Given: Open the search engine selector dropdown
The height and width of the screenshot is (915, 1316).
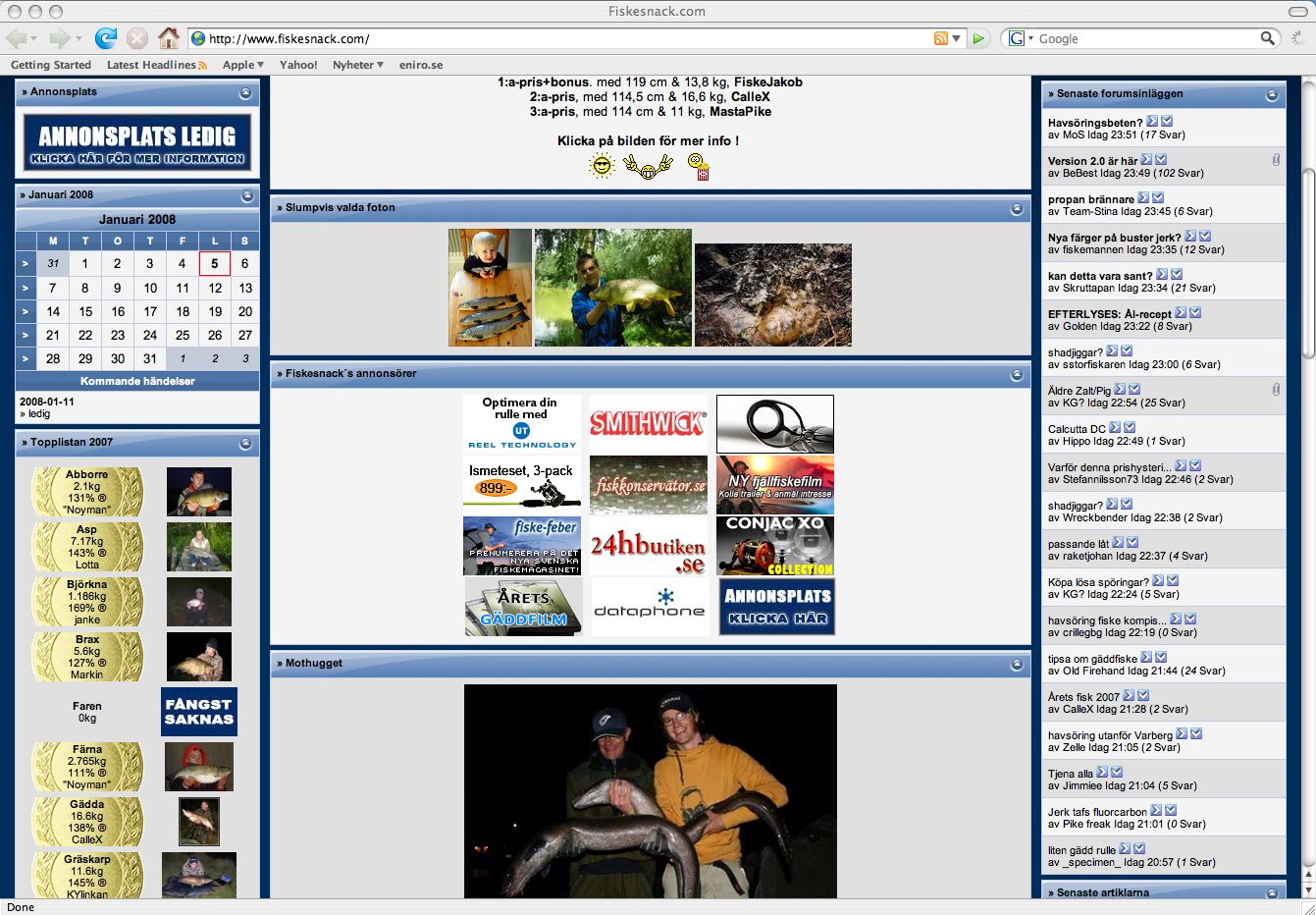Looking at the screenshot, I should coord(1021,38).
